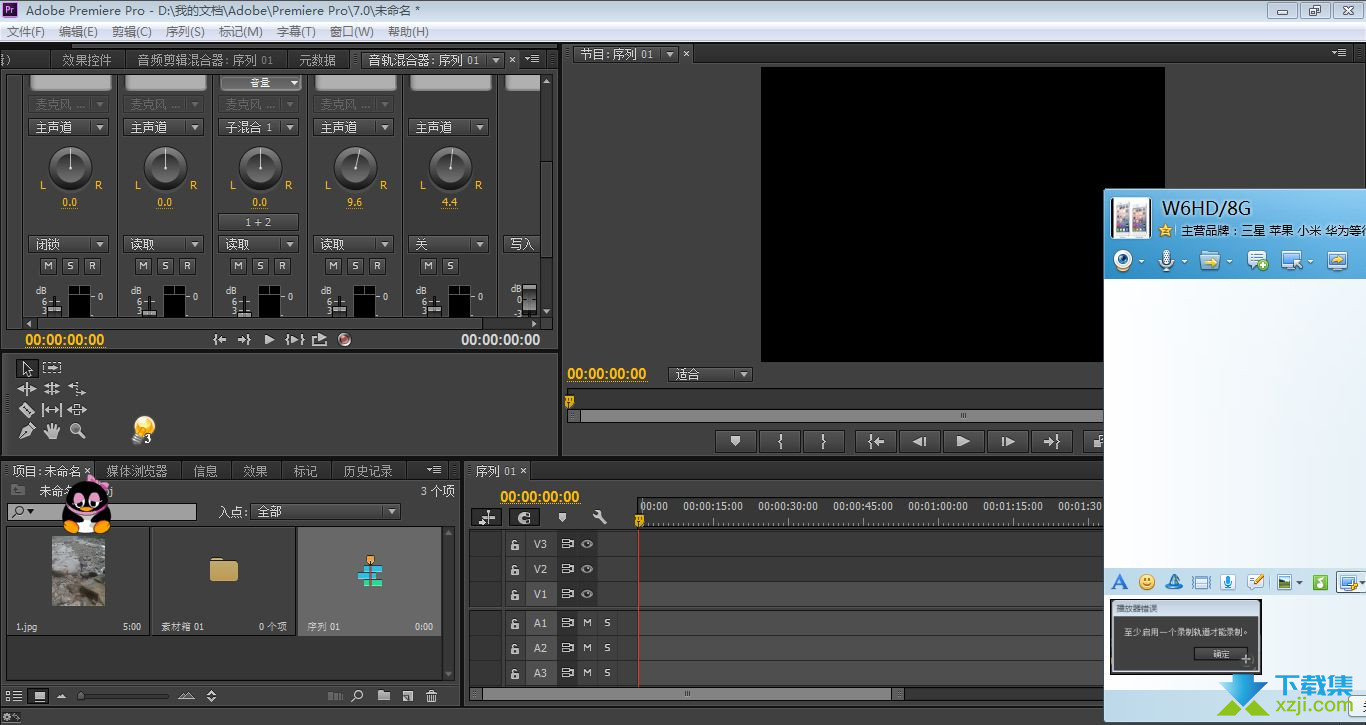
Task: Open the 适合 zoom level dropdown
Action: pyautogui.click(x=710, y=374)
